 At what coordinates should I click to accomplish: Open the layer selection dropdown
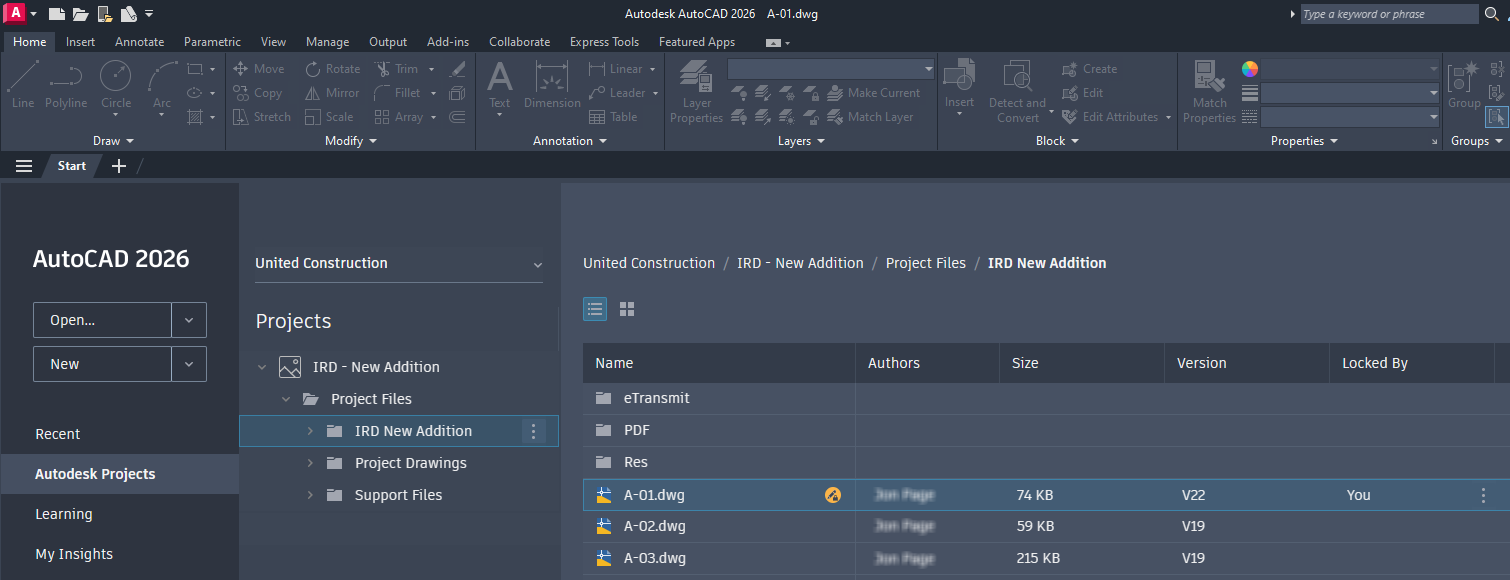(x=830, y=69)
